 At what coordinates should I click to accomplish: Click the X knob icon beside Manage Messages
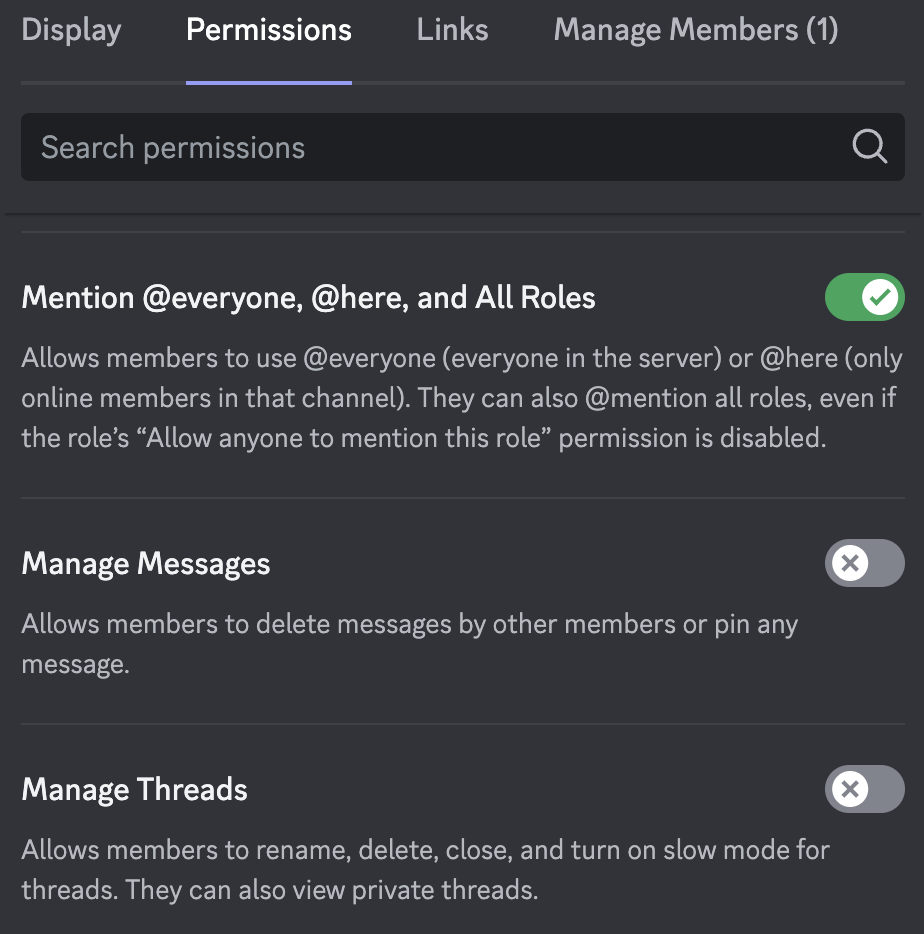(850, 563)
